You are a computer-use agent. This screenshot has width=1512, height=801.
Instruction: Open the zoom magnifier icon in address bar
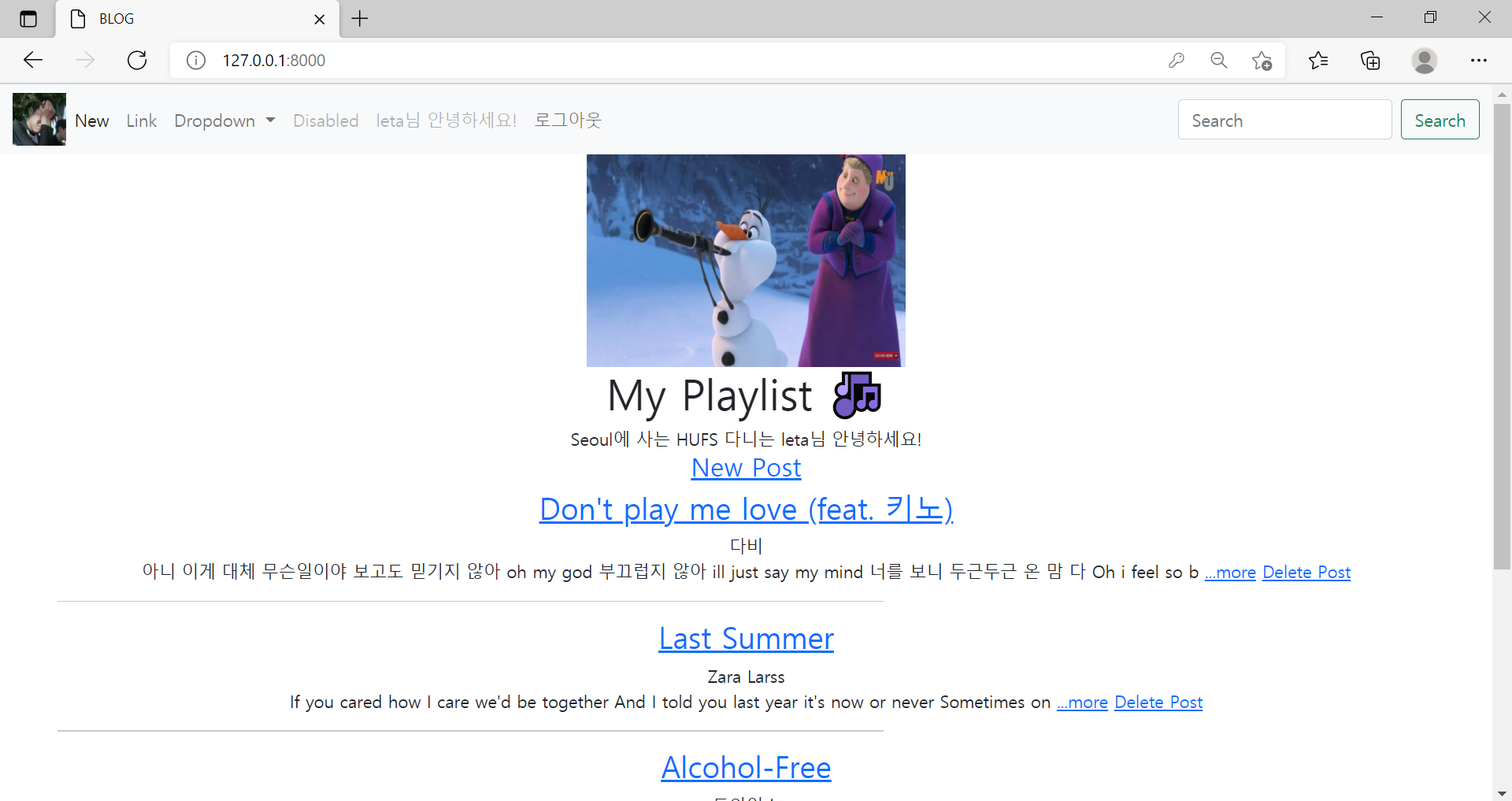click(x=1219, y=60)
